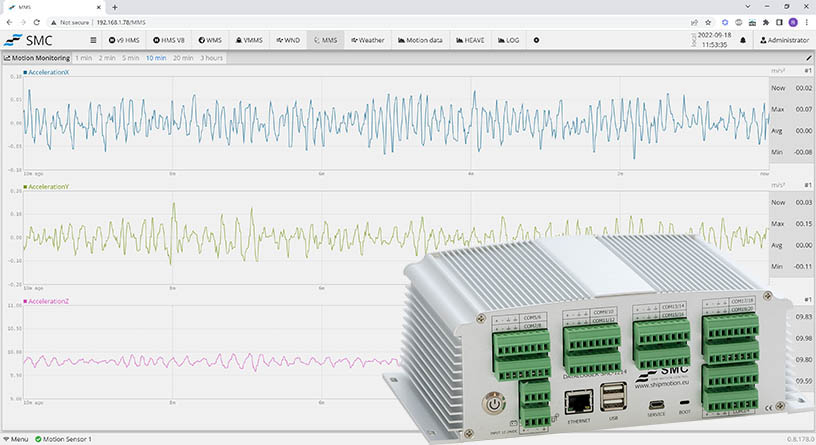Image resolution: width=816 pixels, height=445 pixels.
Task: Click the pencil edit icon
Action: tap(808, 58)
